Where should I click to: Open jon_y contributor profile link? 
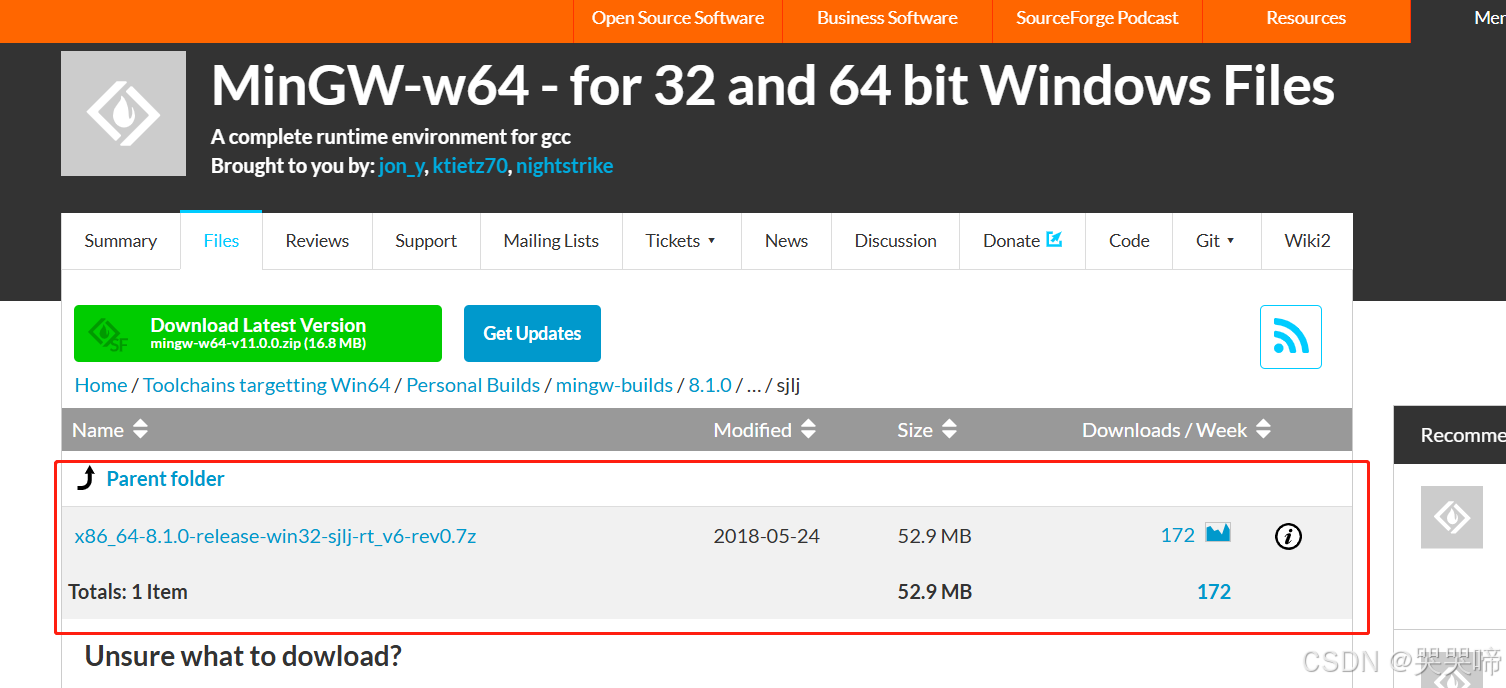pyautogui.click(x=401, y=166)
